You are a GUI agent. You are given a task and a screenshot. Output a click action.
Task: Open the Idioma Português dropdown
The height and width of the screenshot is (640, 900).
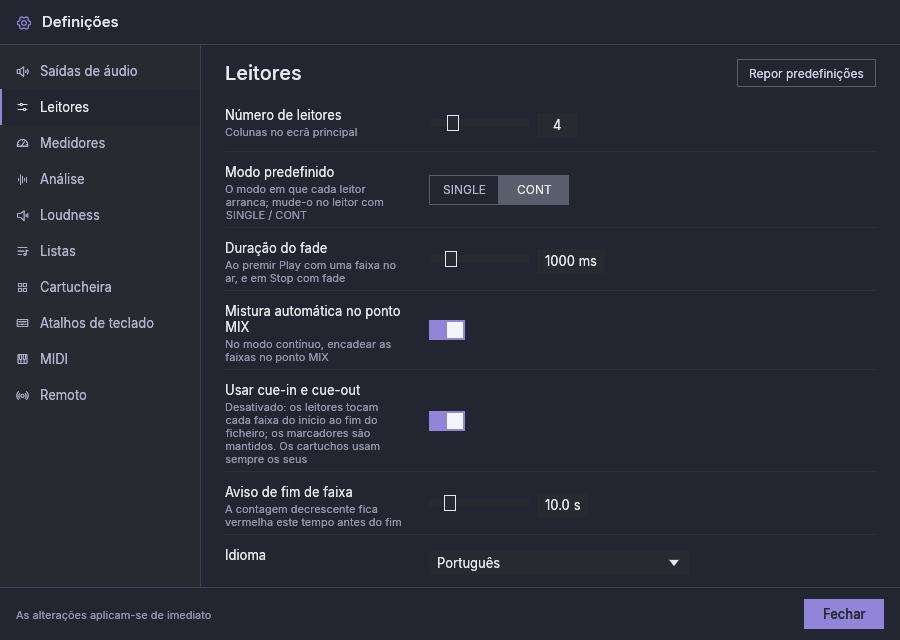click(x=558, y=563)
